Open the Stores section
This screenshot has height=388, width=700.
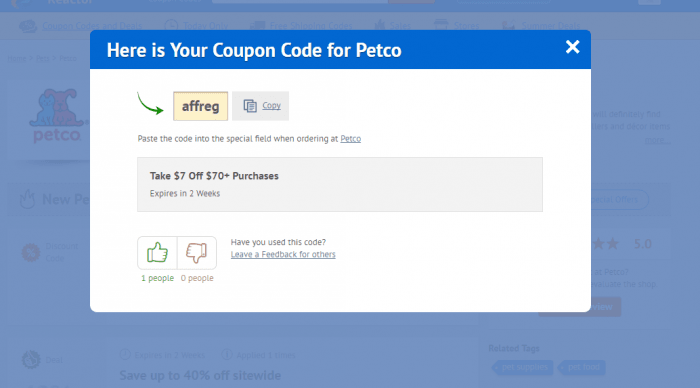pos(466,26)
